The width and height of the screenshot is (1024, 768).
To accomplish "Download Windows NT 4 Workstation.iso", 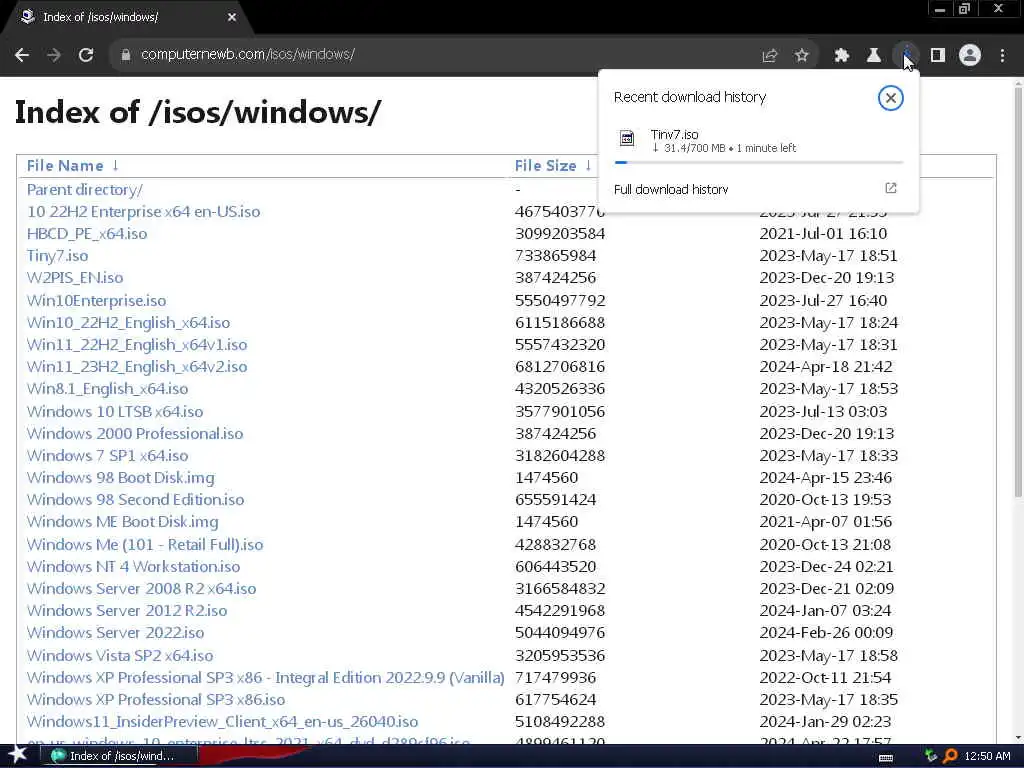I will pos(133,567).
